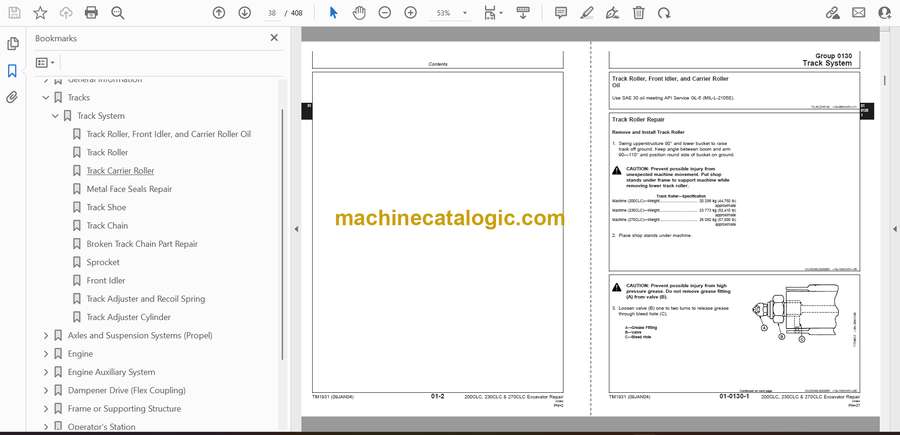Click the page number field showing 38
Image resolution: width=900 pixels, height=435 pixels.
coord(272,13)
